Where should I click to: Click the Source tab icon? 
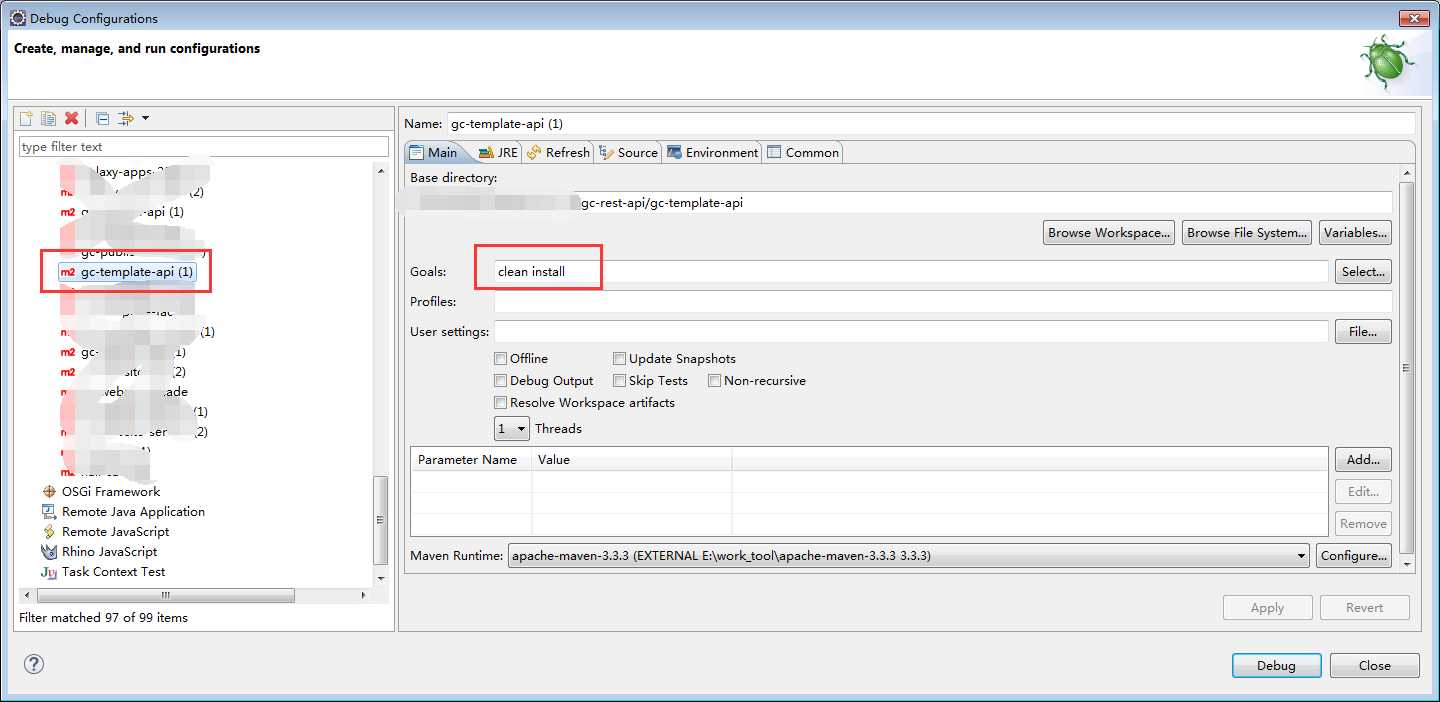606,152
